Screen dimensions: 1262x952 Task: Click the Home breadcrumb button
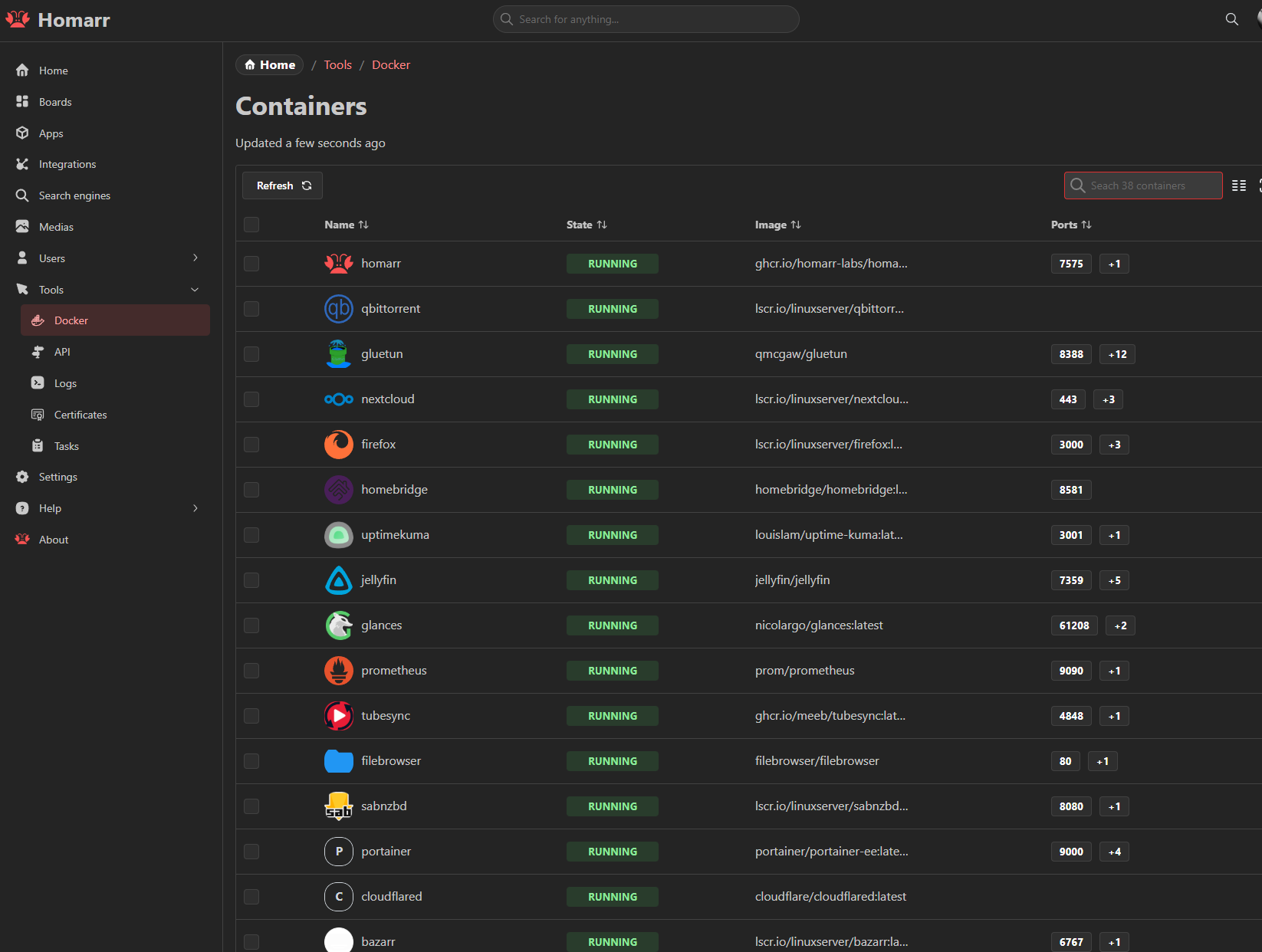click(x=270, y=65)
